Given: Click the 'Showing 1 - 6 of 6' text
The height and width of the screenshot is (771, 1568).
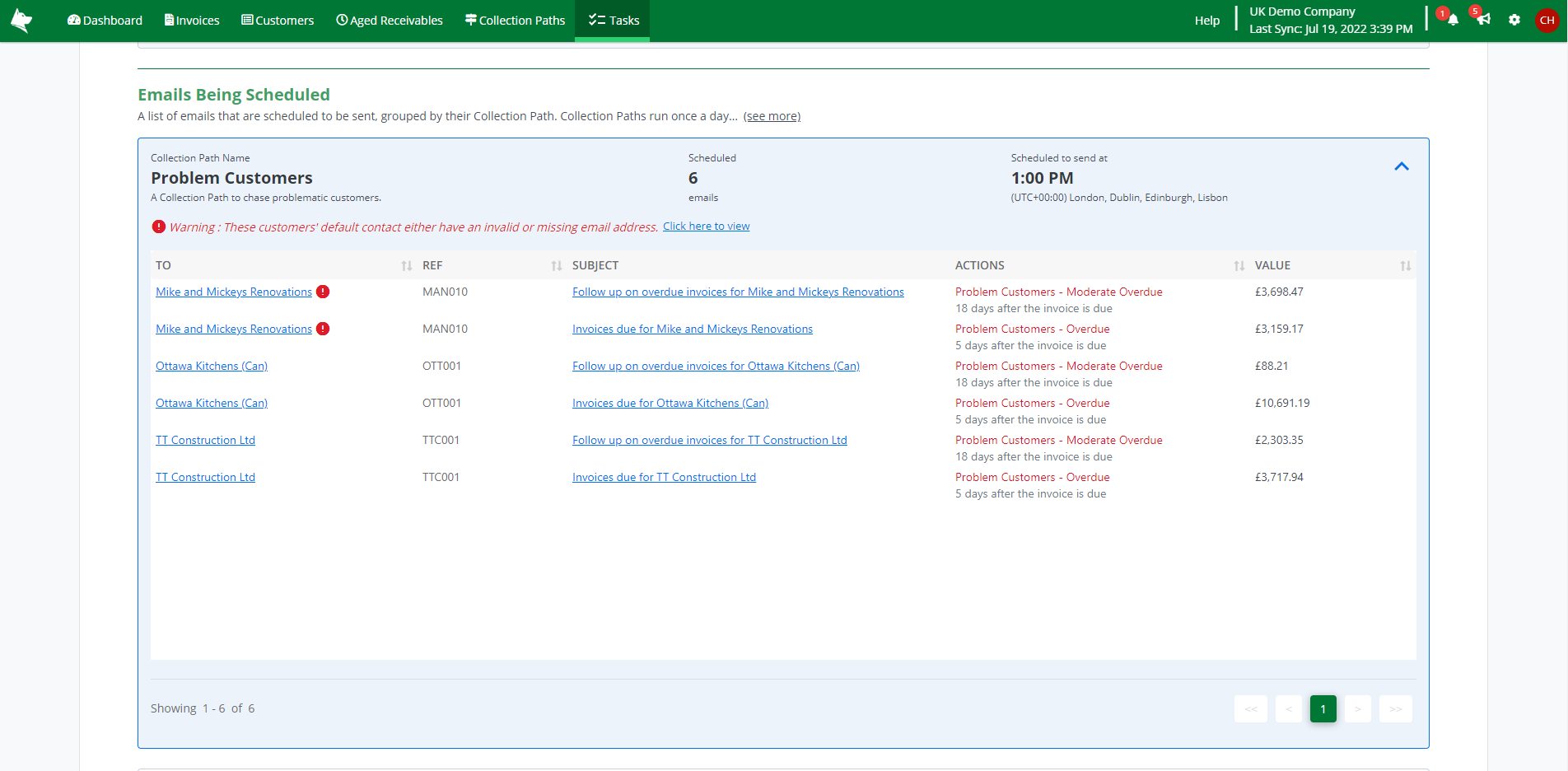Looking at the screenshot, I should point(203,708).
